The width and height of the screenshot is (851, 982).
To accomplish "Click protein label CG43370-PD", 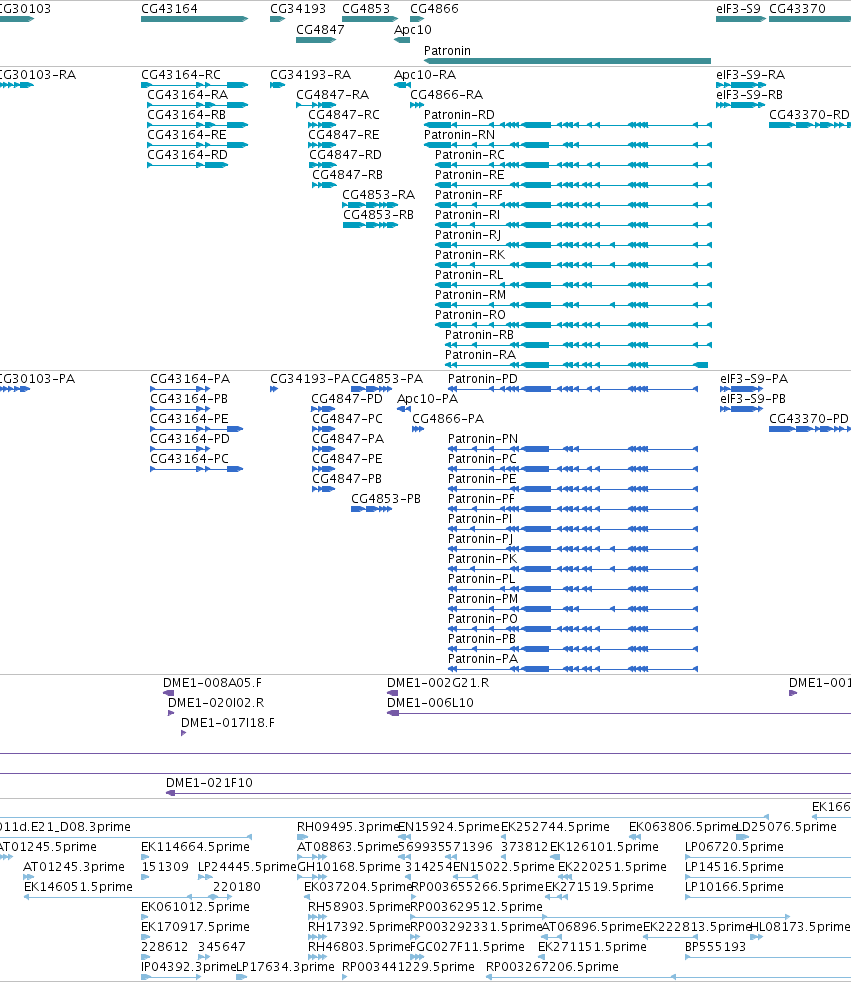I will (x=809, y=419).
